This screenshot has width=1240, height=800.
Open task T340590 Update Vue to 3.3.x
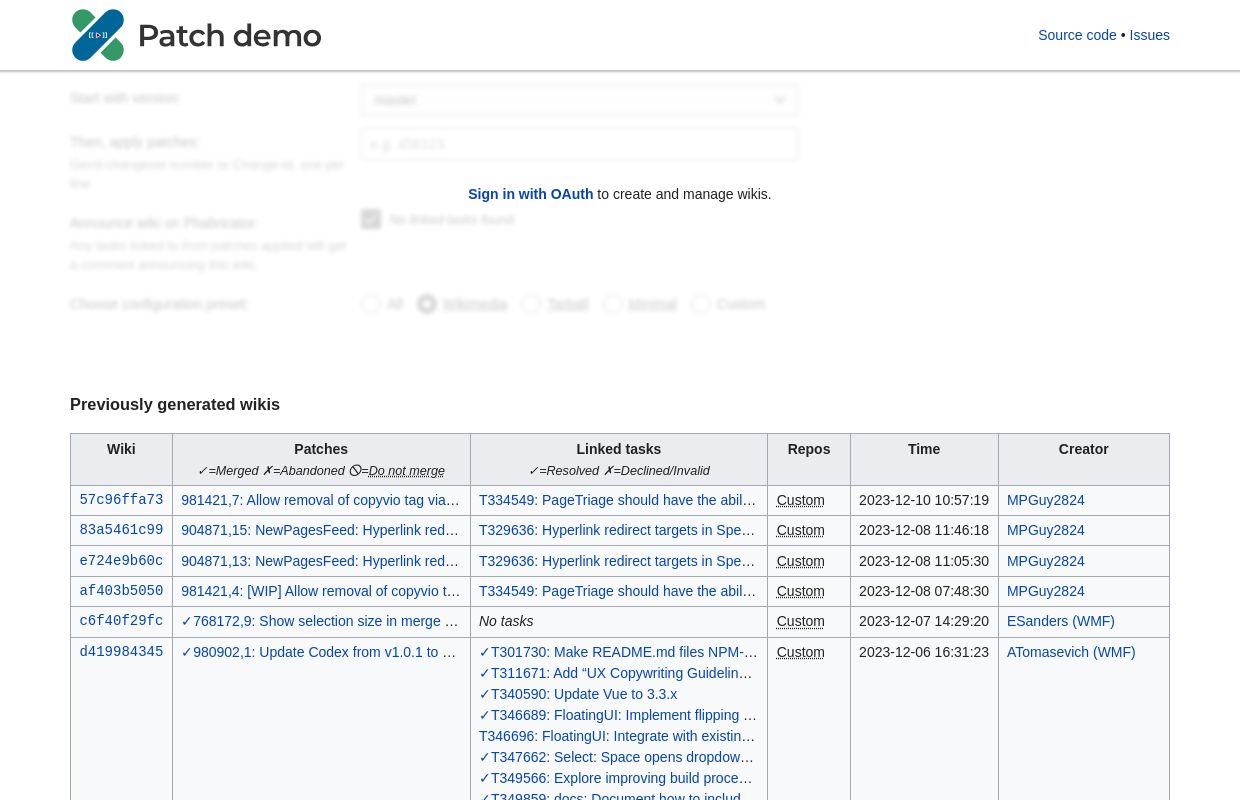(583, 694)
